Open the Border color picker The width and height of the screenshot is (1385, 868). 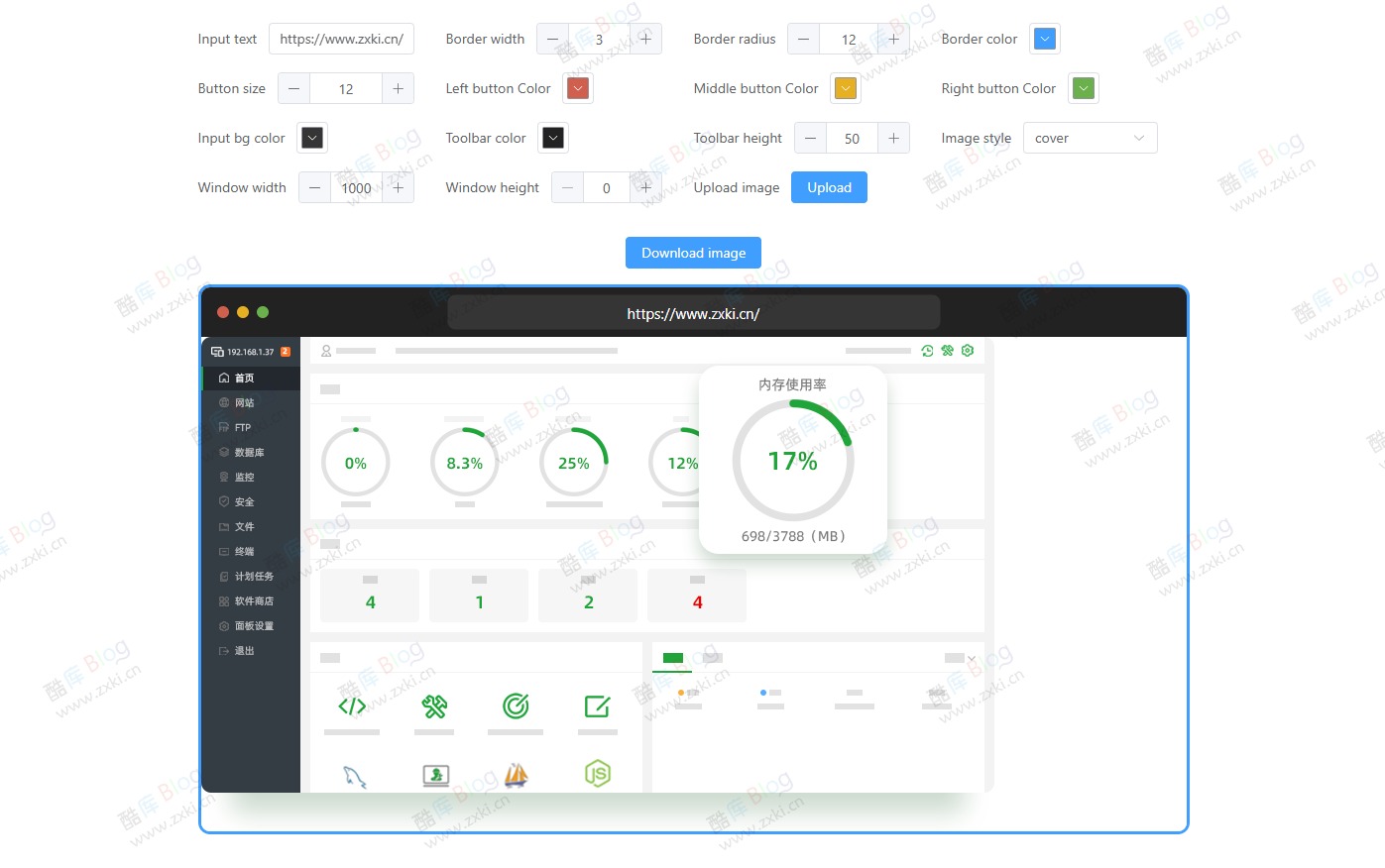coord(1044,39)
